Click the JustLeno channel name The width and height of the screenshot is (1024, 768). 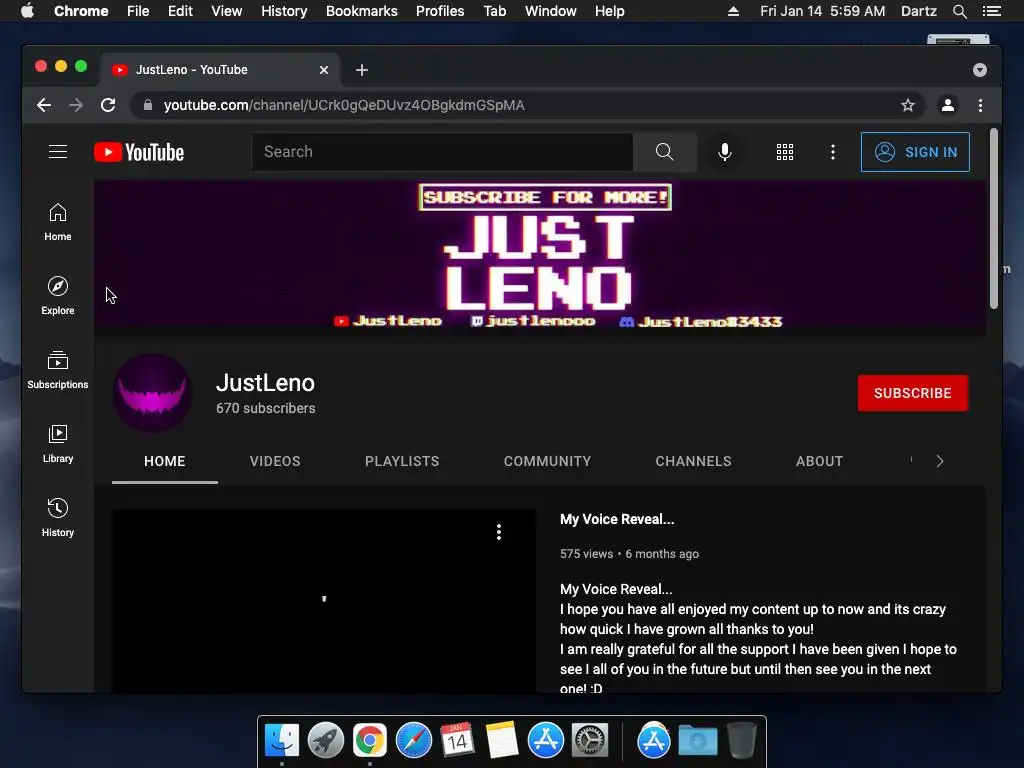coord(265,383)
